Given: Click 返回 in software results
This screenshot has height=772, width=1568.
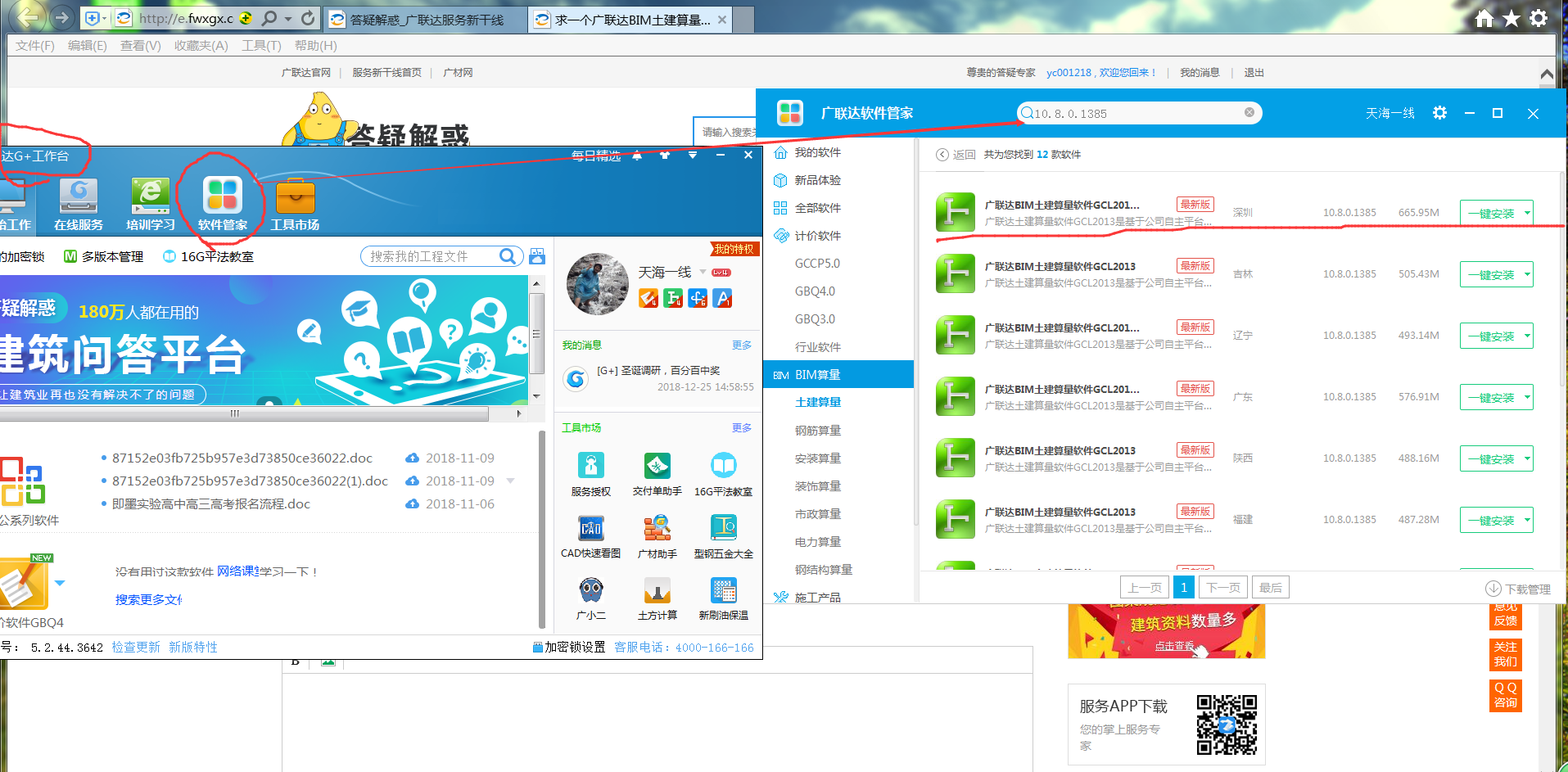Looking at the screenshot, I should coord(956,155).
